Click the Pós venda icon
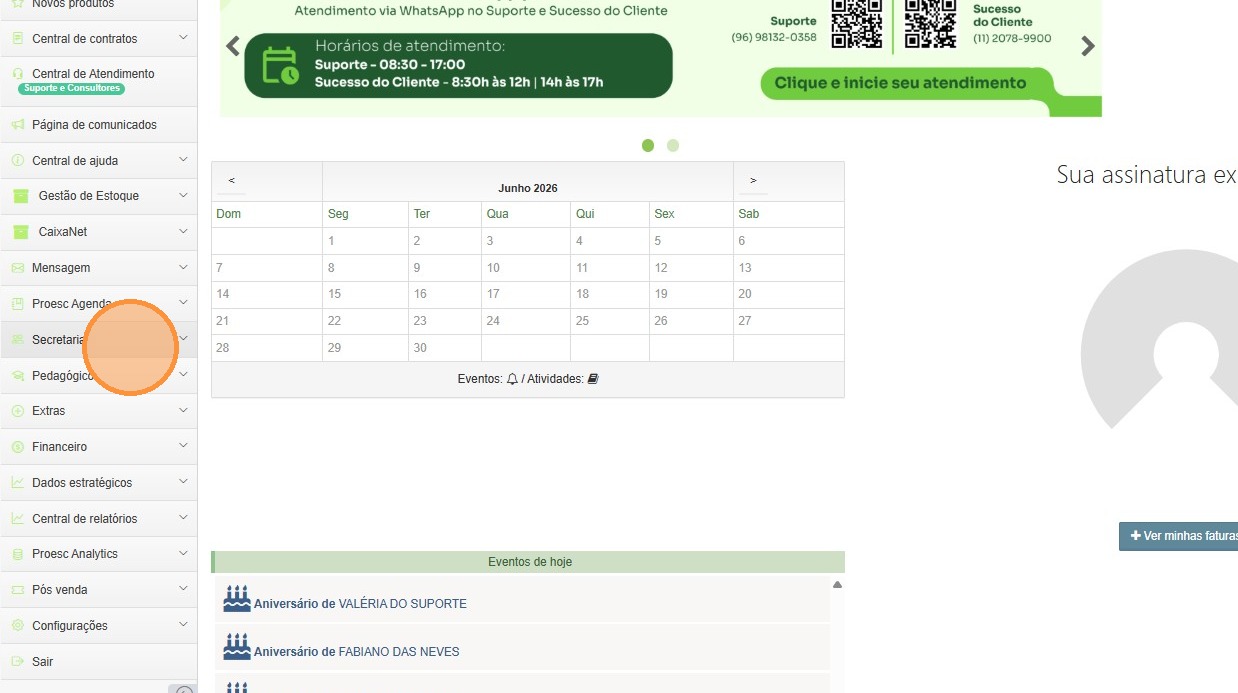The width and height of the screenshot is (1238, 693). coord(18,590)
